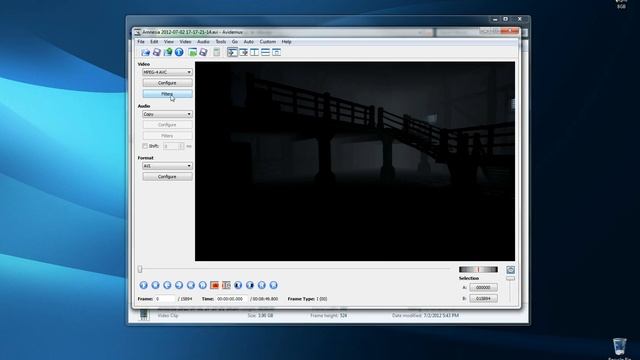
Task: Open the Go menu
Action: (235, 42)
